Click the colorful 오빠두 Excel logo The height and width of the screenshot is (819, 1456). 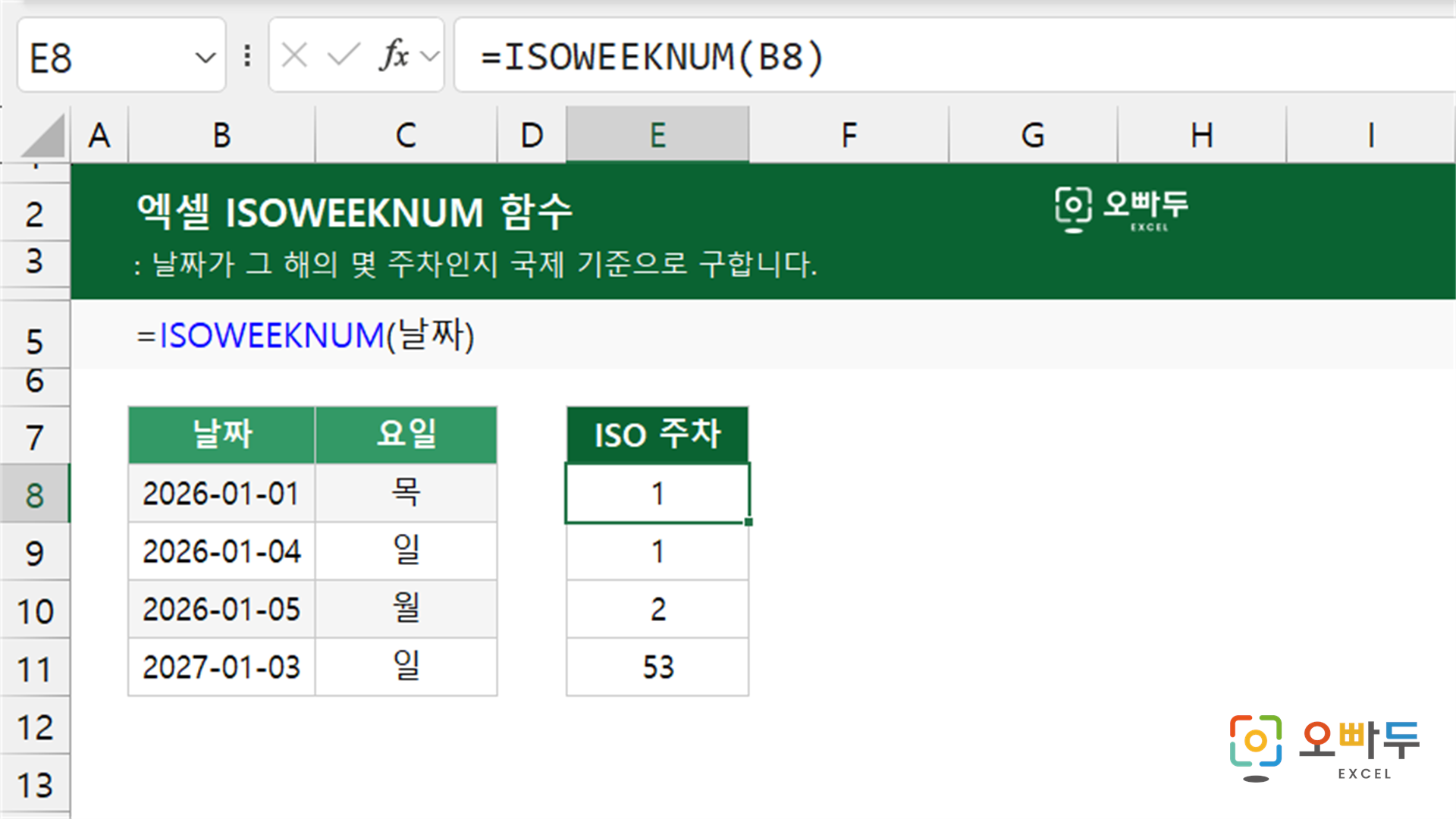[x=1324, y=748]
